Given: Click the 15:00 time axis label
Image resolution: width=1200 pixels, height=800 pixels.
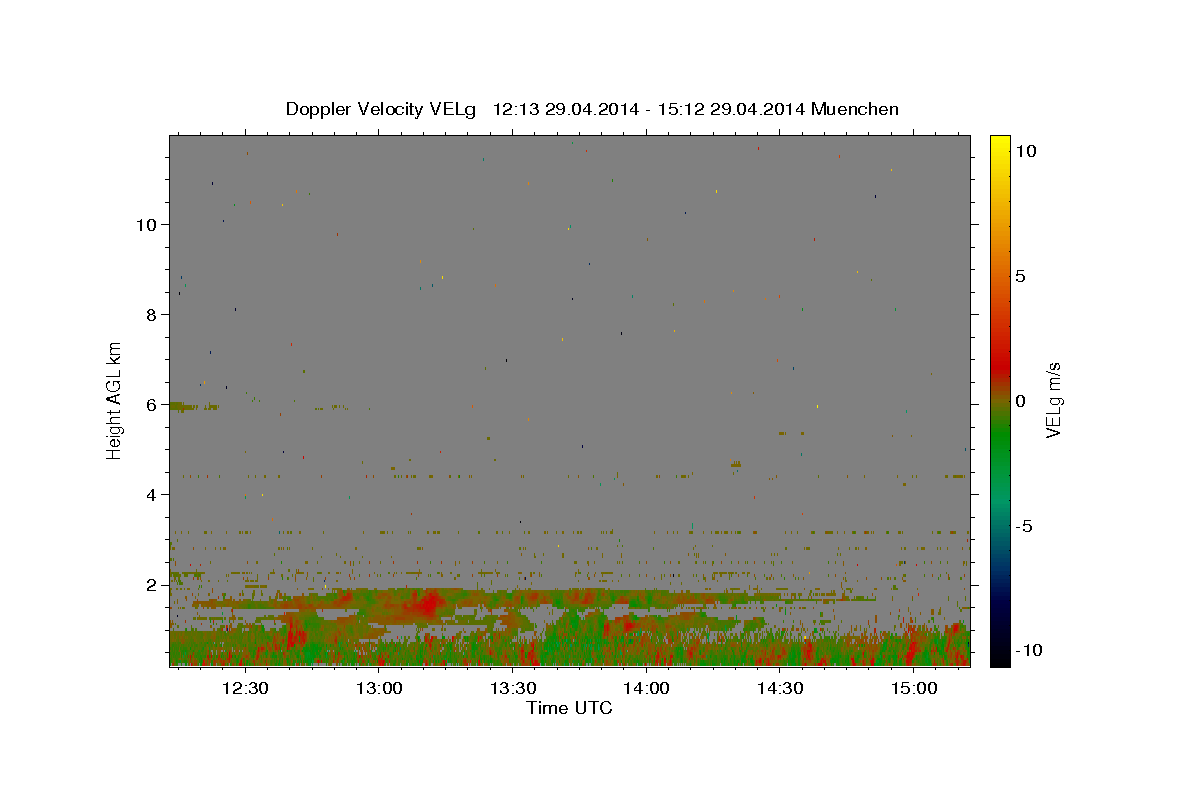Looking at the screenshot, I should [914, 688].
